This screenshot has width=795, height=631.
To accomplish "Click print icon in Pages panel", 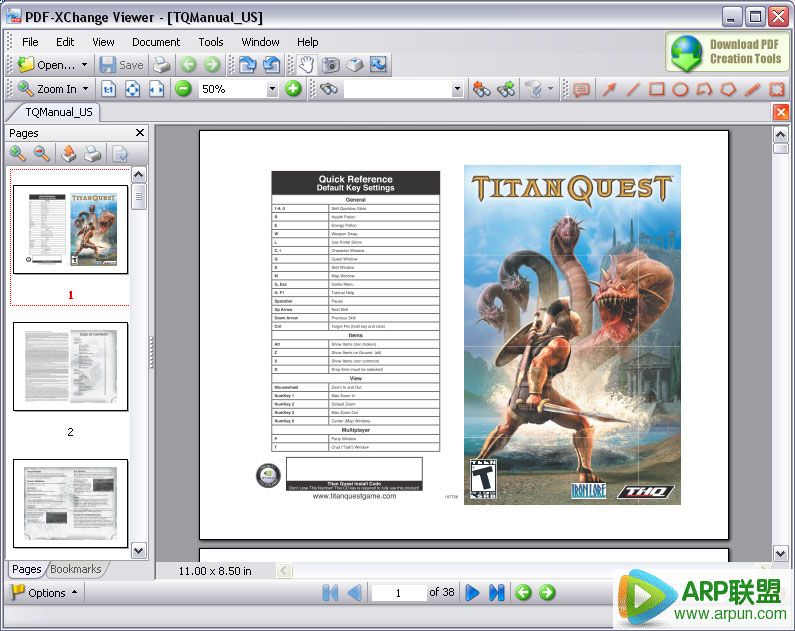I will (x=93, y=154).
